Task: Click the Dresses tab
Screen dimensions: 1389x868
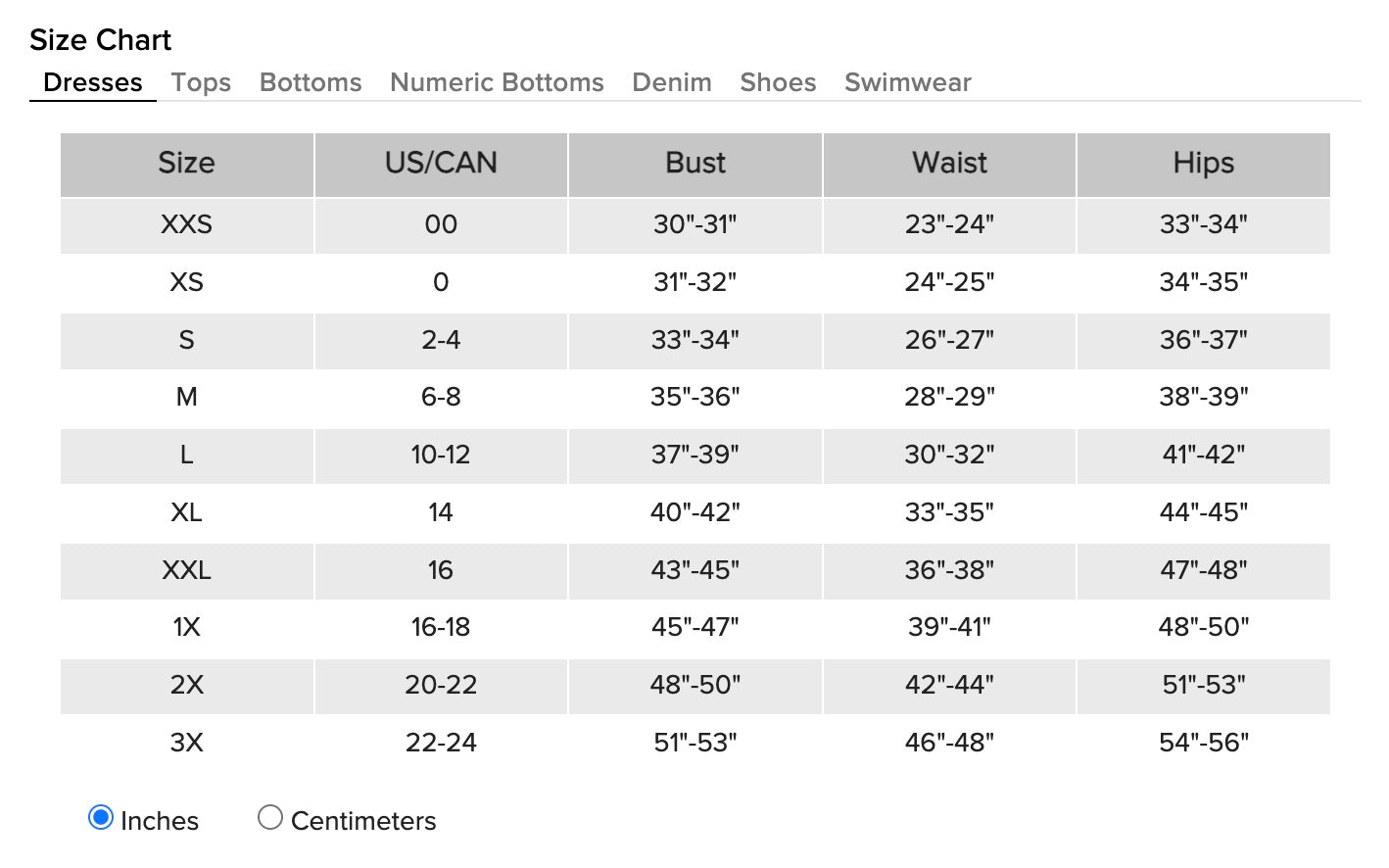Action: [93, 82]
